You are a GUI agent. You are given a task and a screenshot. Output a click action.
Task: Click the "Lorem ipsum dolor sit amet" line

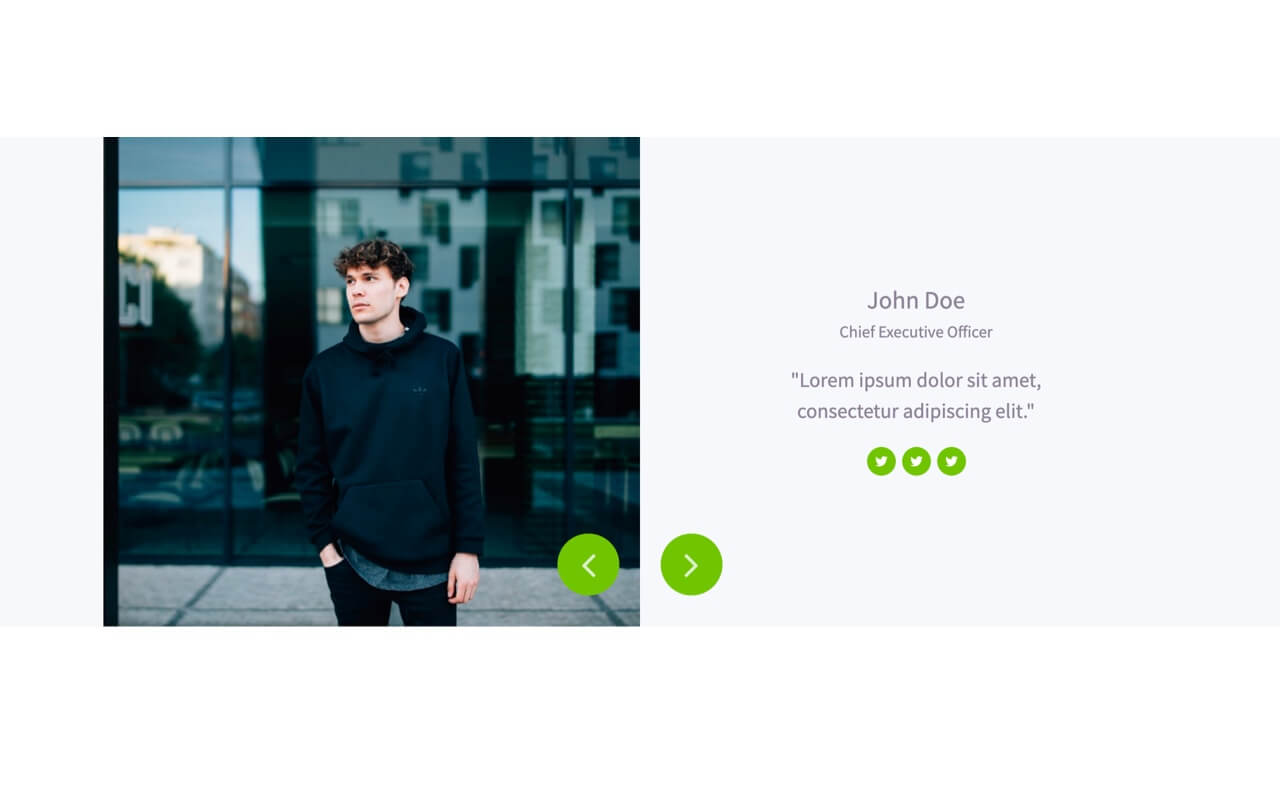pos(916,380)
